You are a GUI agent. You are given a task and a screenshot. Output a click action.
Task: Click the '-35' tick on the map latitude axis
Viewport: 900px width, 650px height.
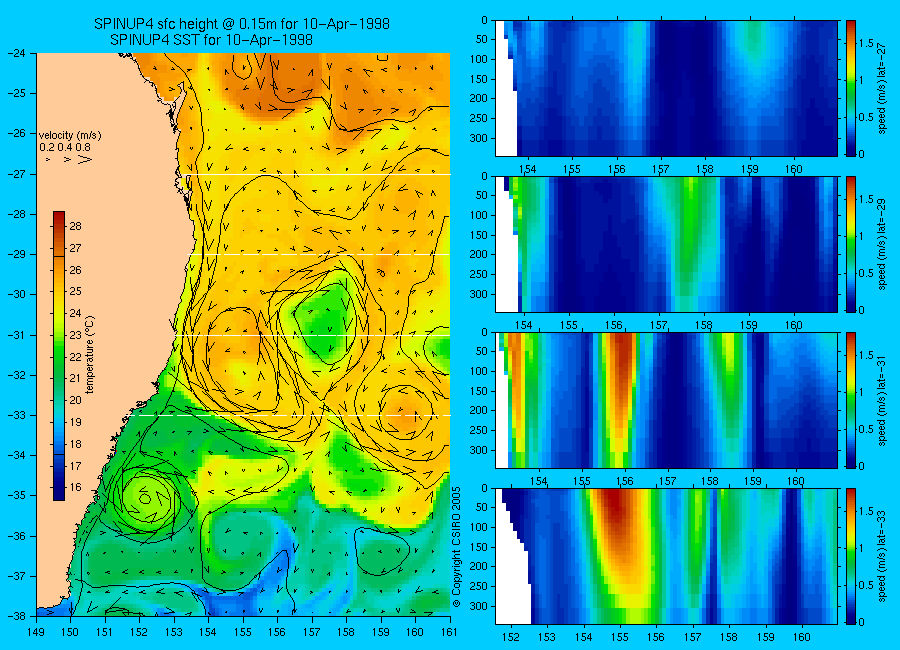pos(17,495)
